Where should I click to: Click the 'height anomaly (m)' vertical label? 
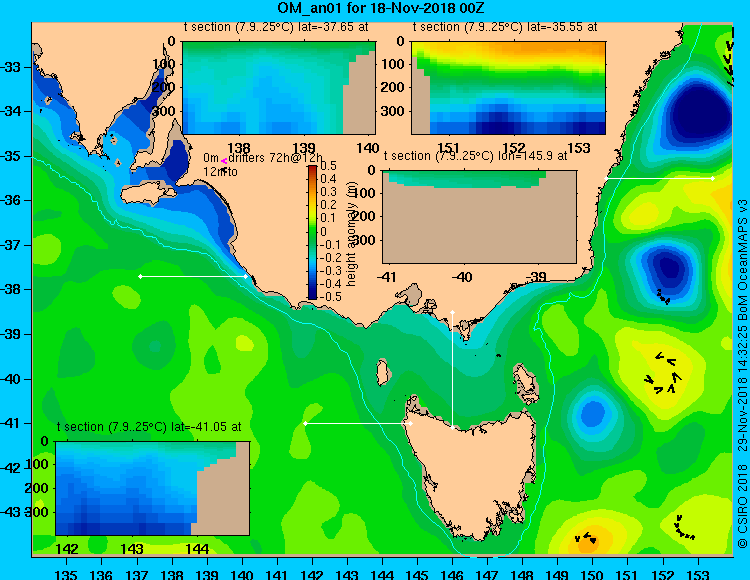click(352, 233)
